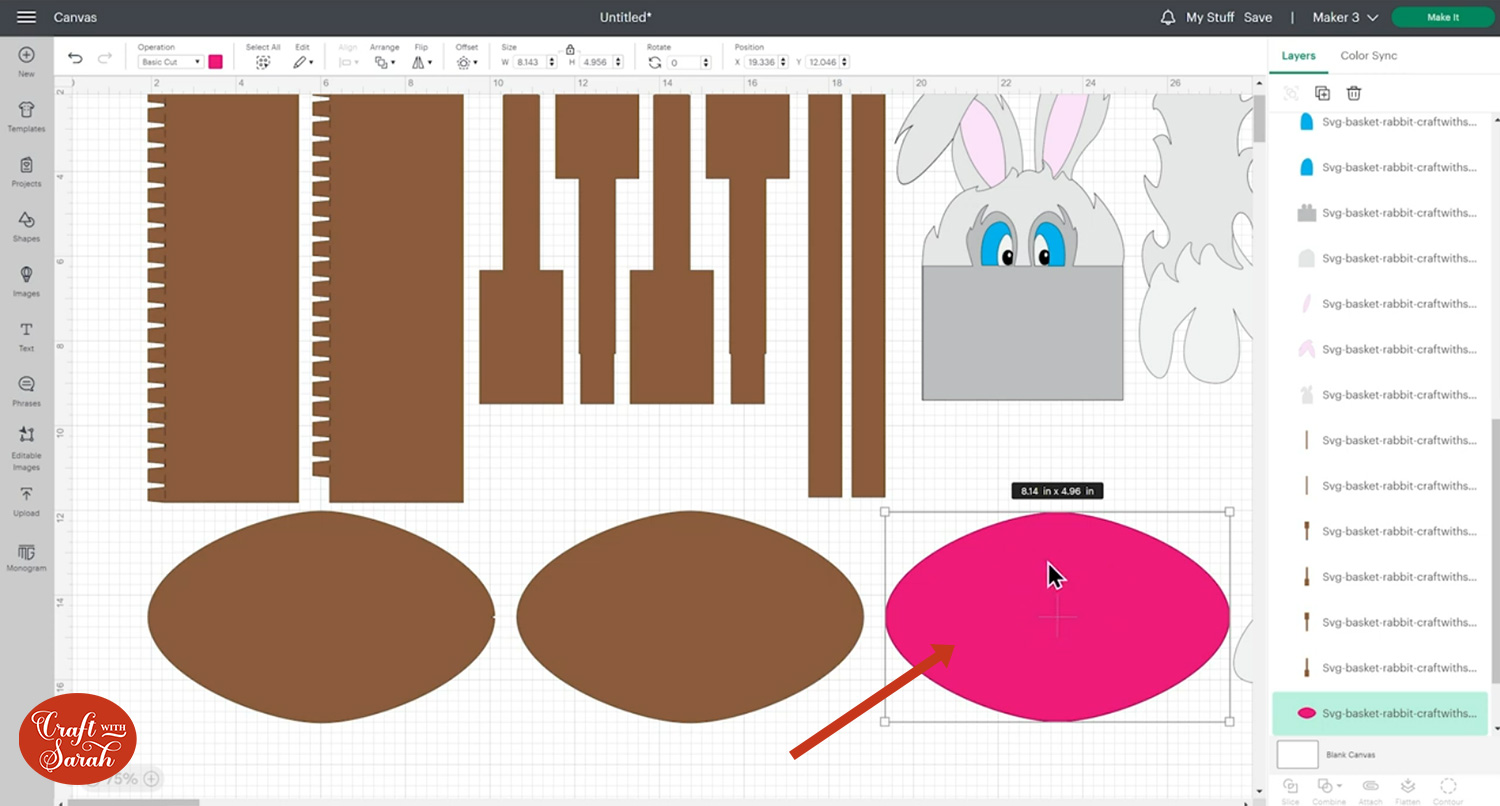Expand the Flip dropdown
Image resolution: width=1500 pixels, height=806 pixels.
(422, 62)
